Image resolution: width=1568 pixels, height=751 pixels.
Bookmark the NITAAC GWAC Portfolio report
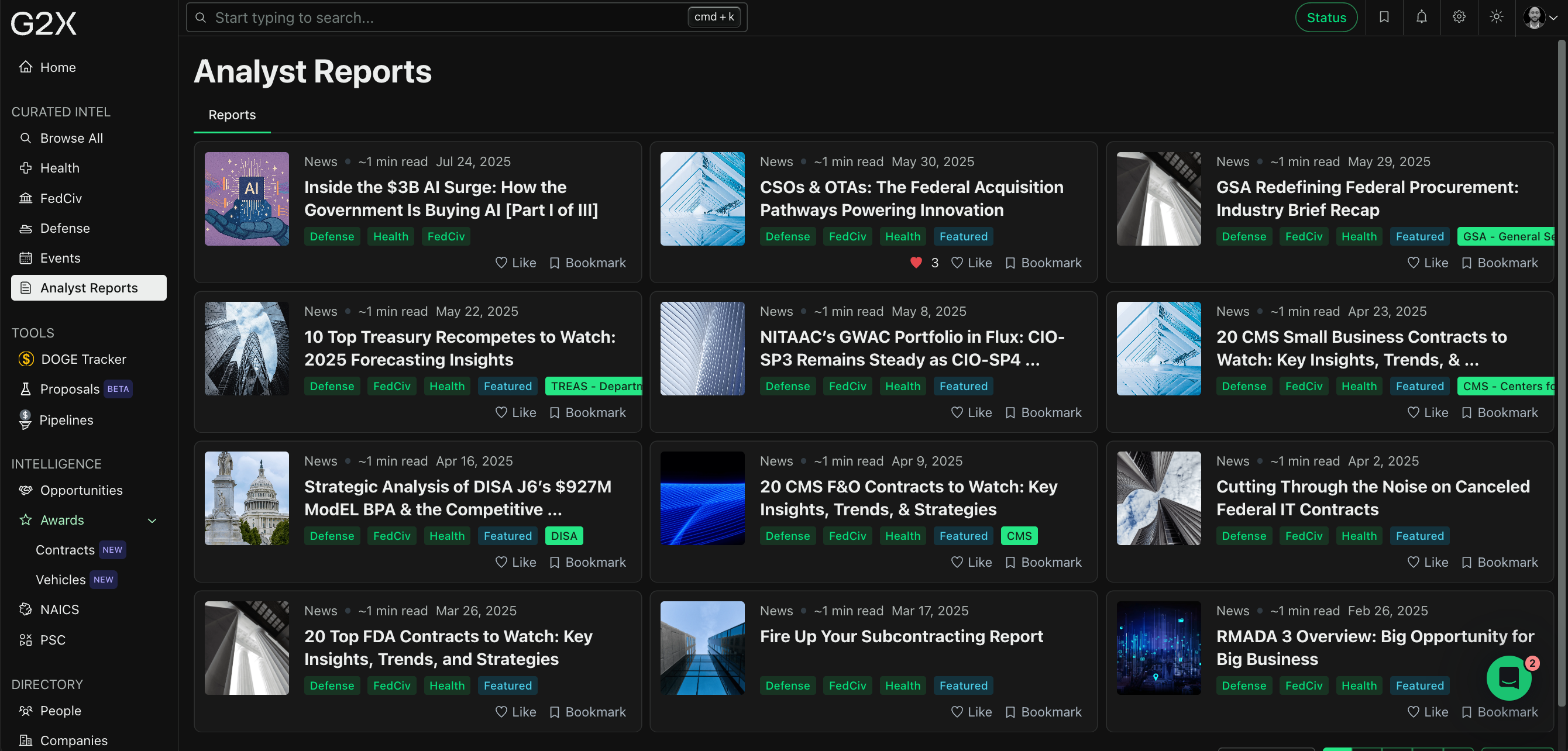tap(1043, 412)
